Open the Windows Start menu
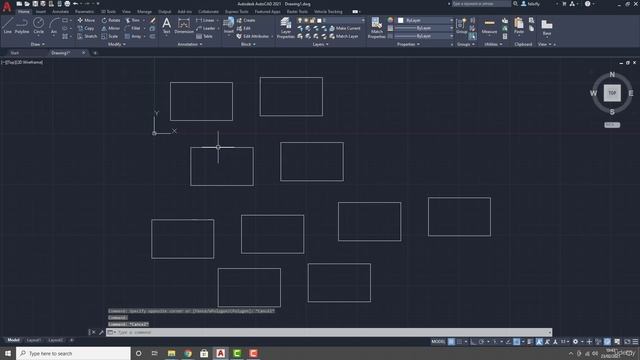This screenshot has height=360, width=640. click(8, 353)
